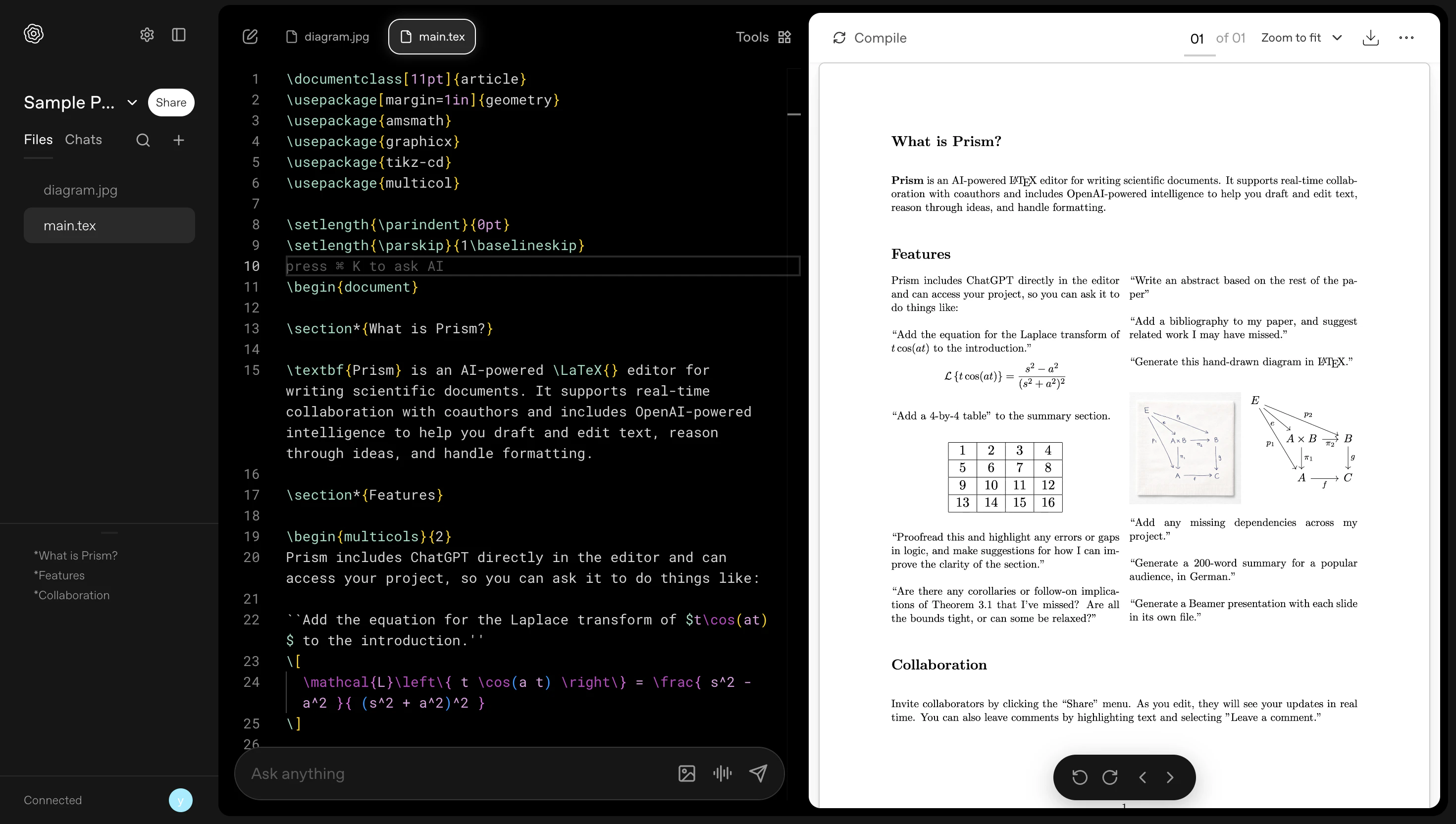1456x824 pixels.
Task: Click the Share button
Action: click(171, 103)
